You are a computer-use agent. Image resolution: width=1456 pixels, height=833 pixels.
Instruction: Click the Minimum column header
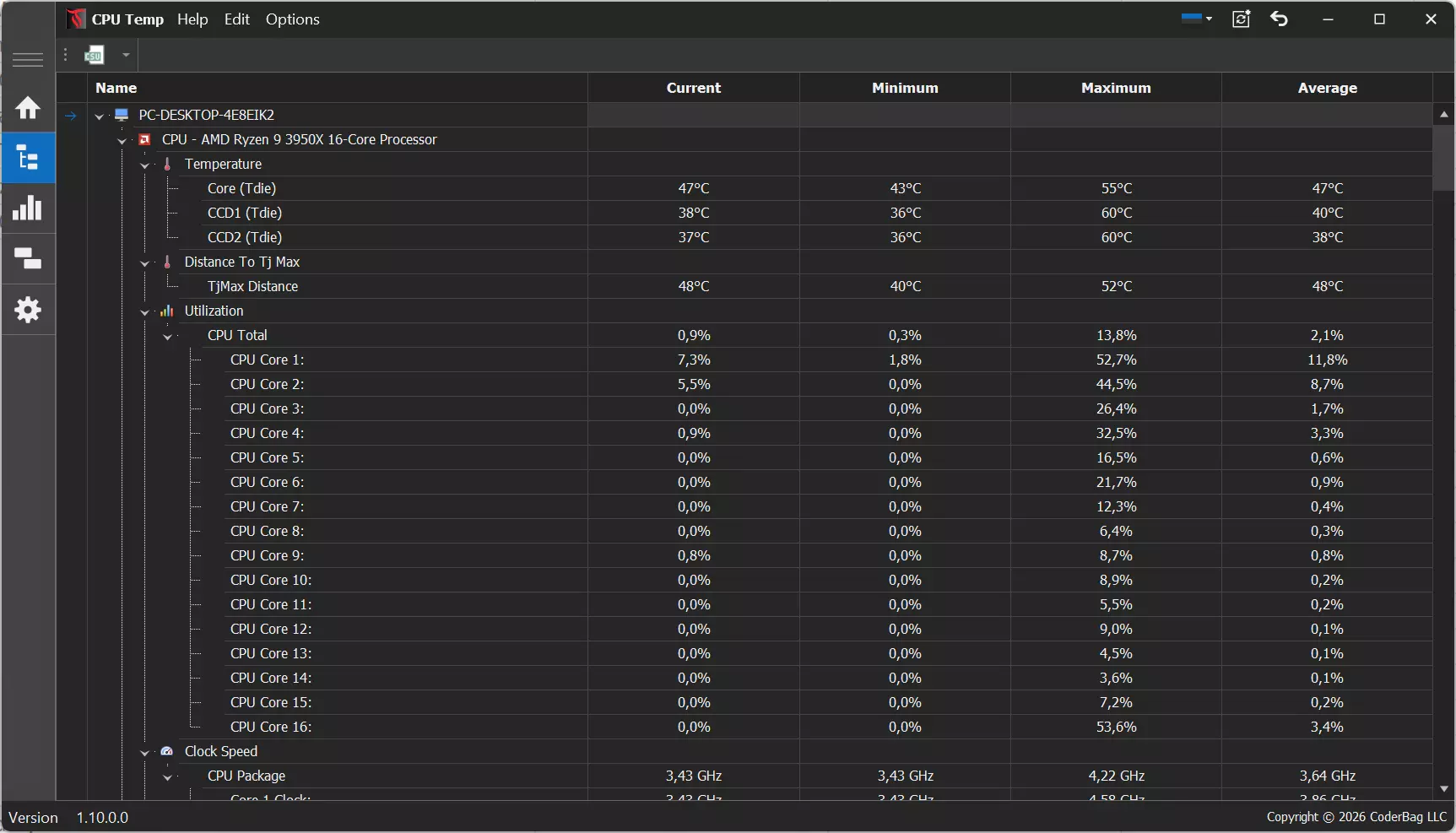point(905,88)
